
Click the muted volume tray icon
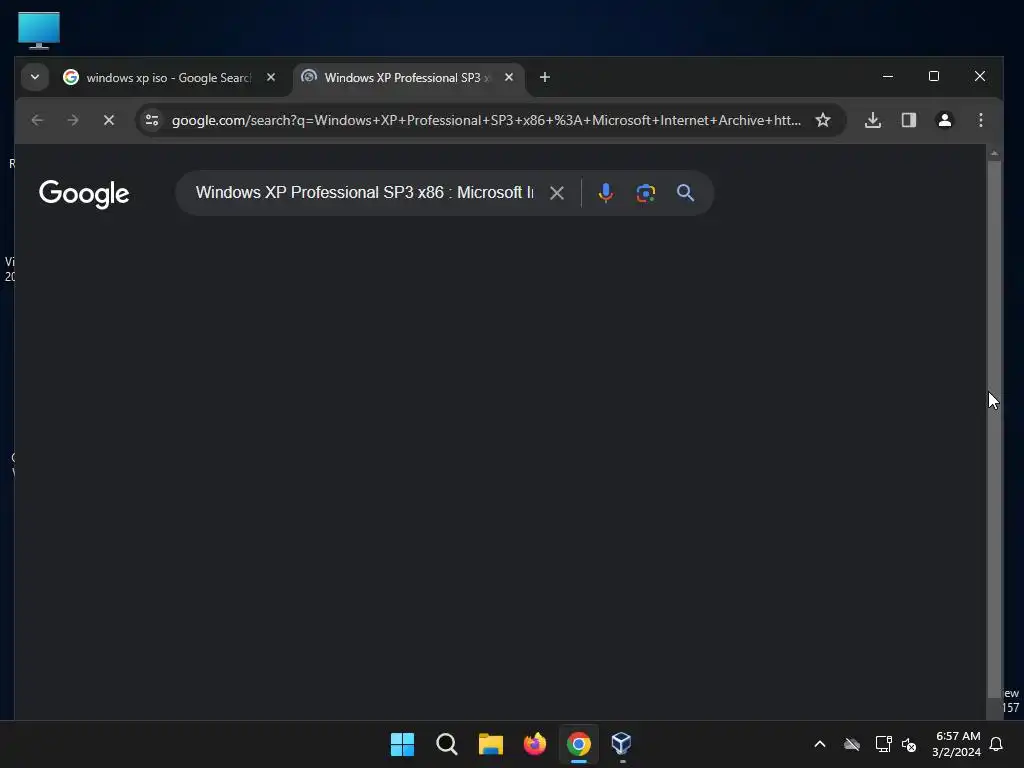coord(909,744)
